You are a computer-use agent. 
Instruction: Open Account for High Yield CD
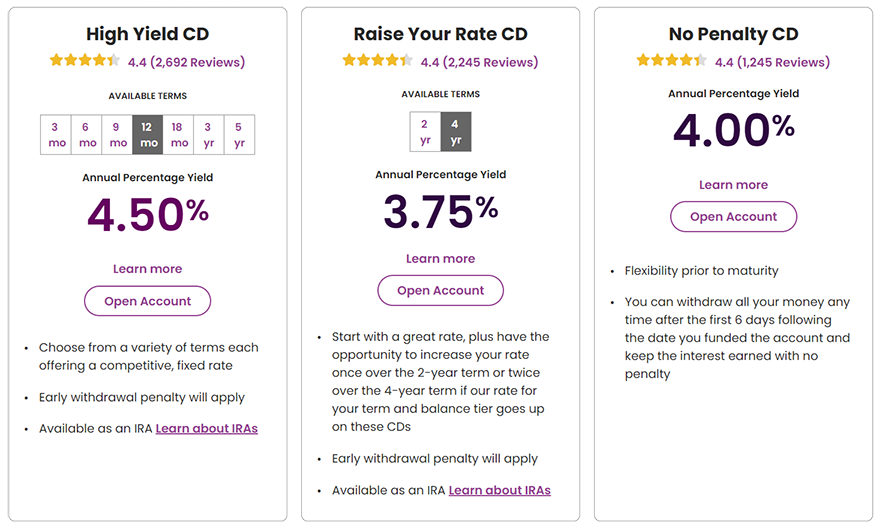pos(147,301)
